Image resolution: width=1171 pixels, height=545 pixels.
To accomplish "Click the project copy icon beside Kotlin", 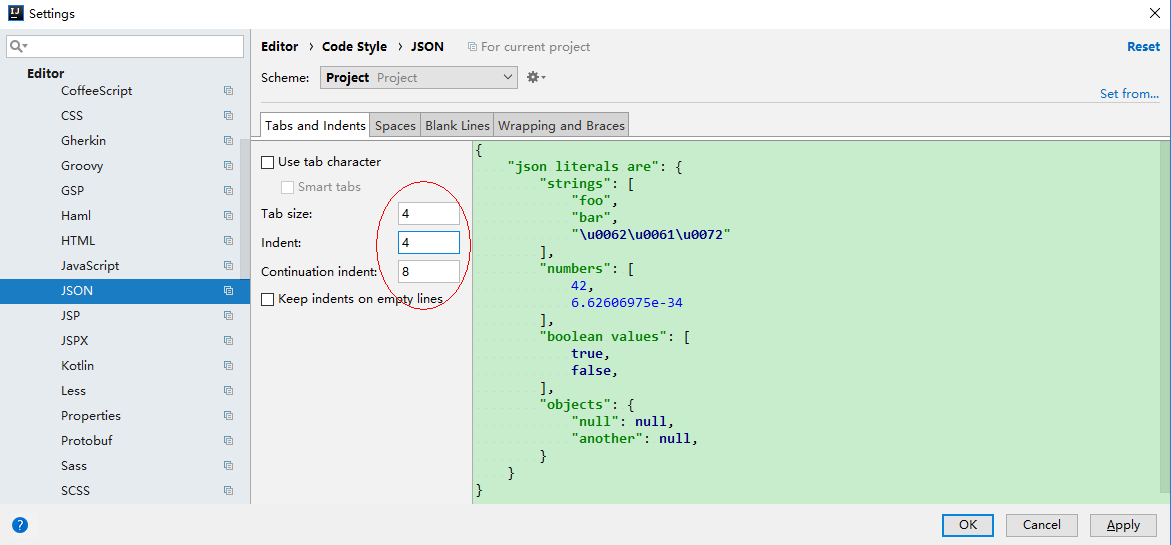I will [x=229, y=366].
